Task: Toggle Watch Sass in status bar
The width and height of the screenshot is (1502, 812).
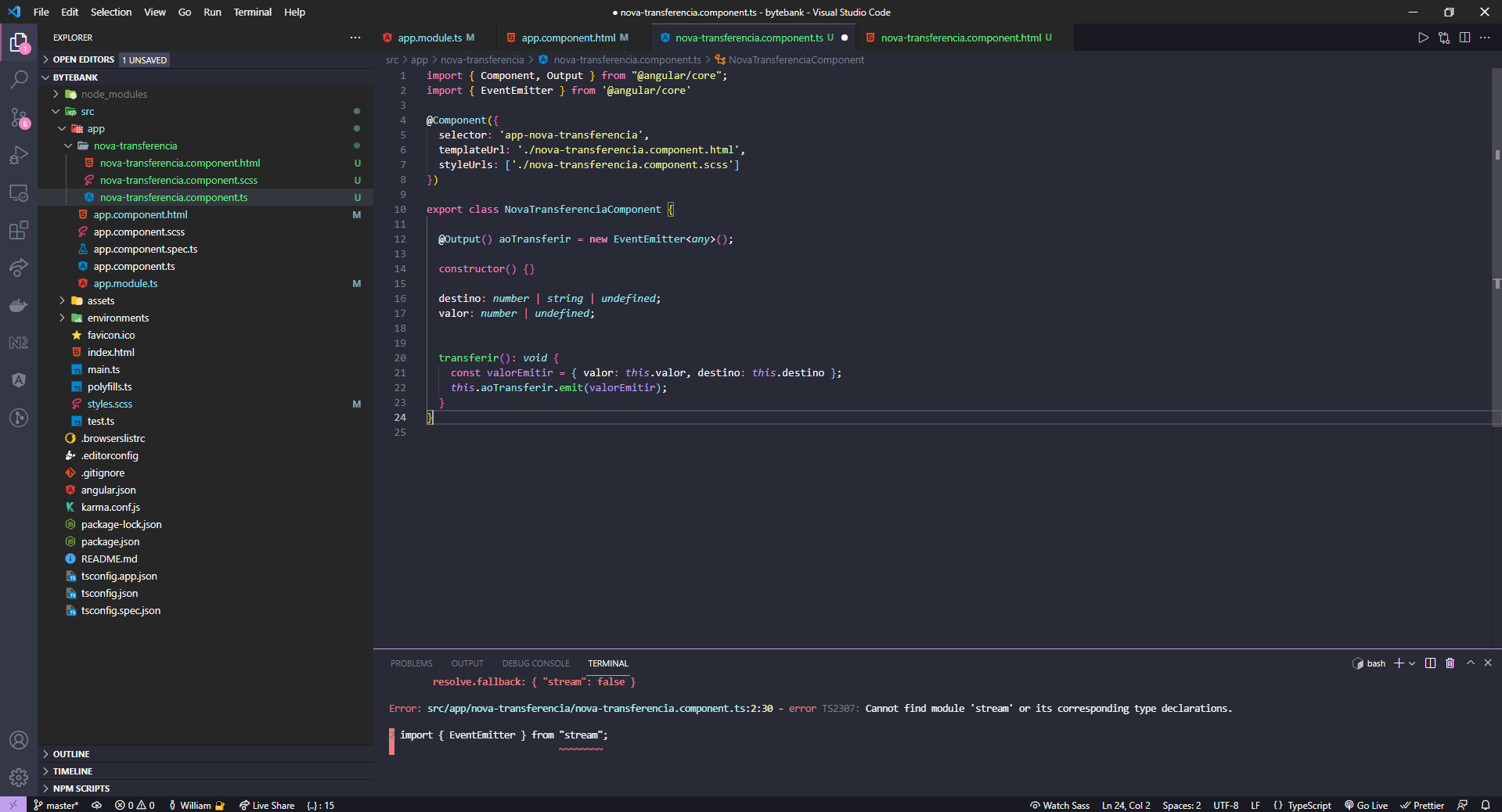Action: tap(1060, 805)
